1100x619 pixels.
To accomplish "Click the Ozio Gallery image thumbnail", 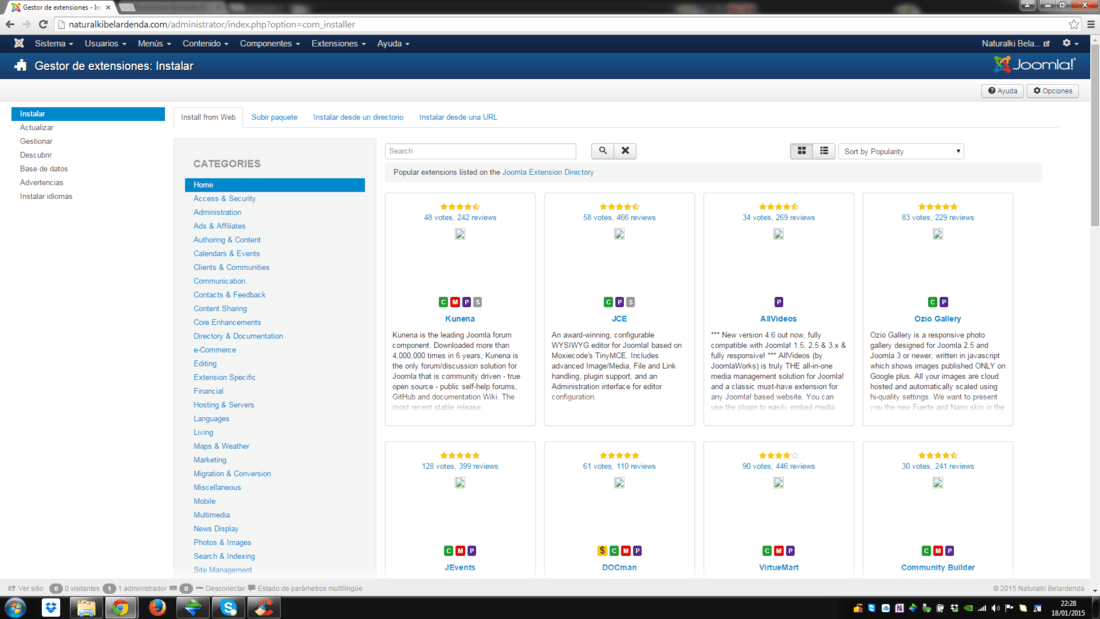I will pyautogui.click(x=938, y=234).
